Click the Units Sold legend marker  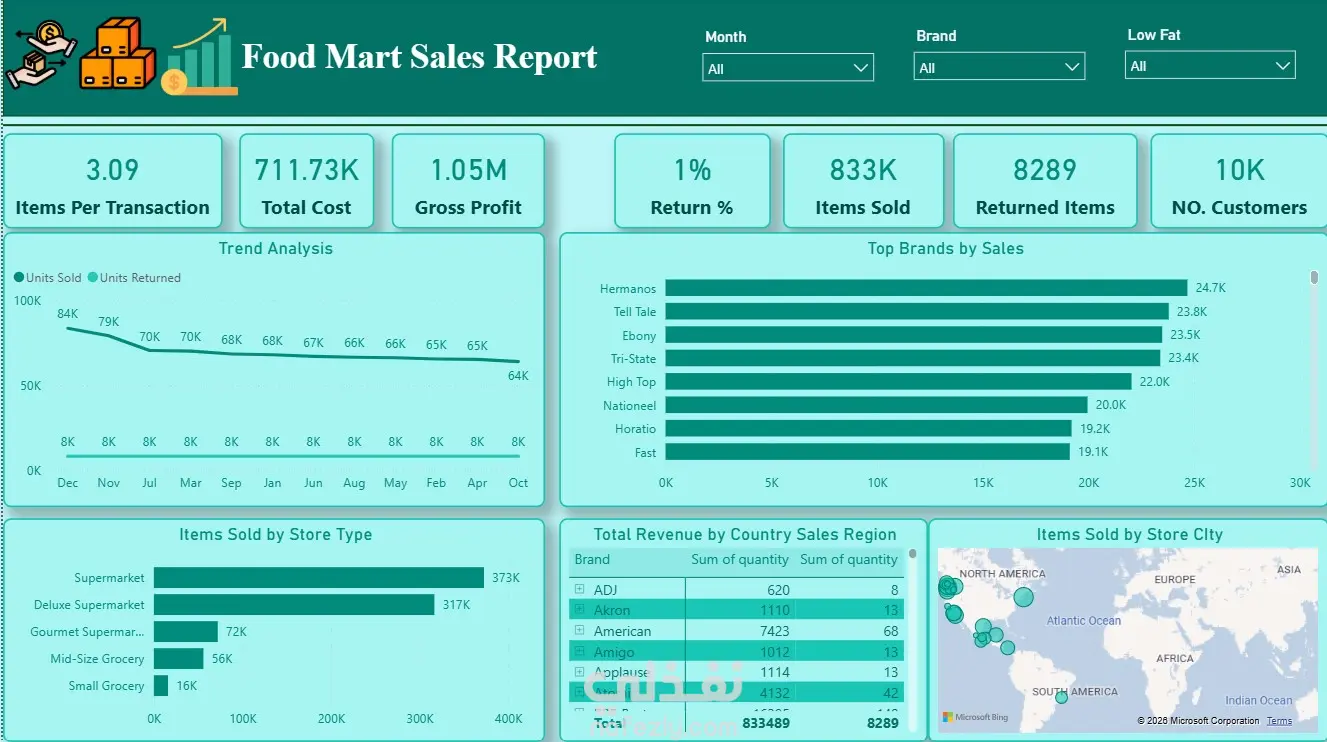pyautogui.click(x=19, y=278)
